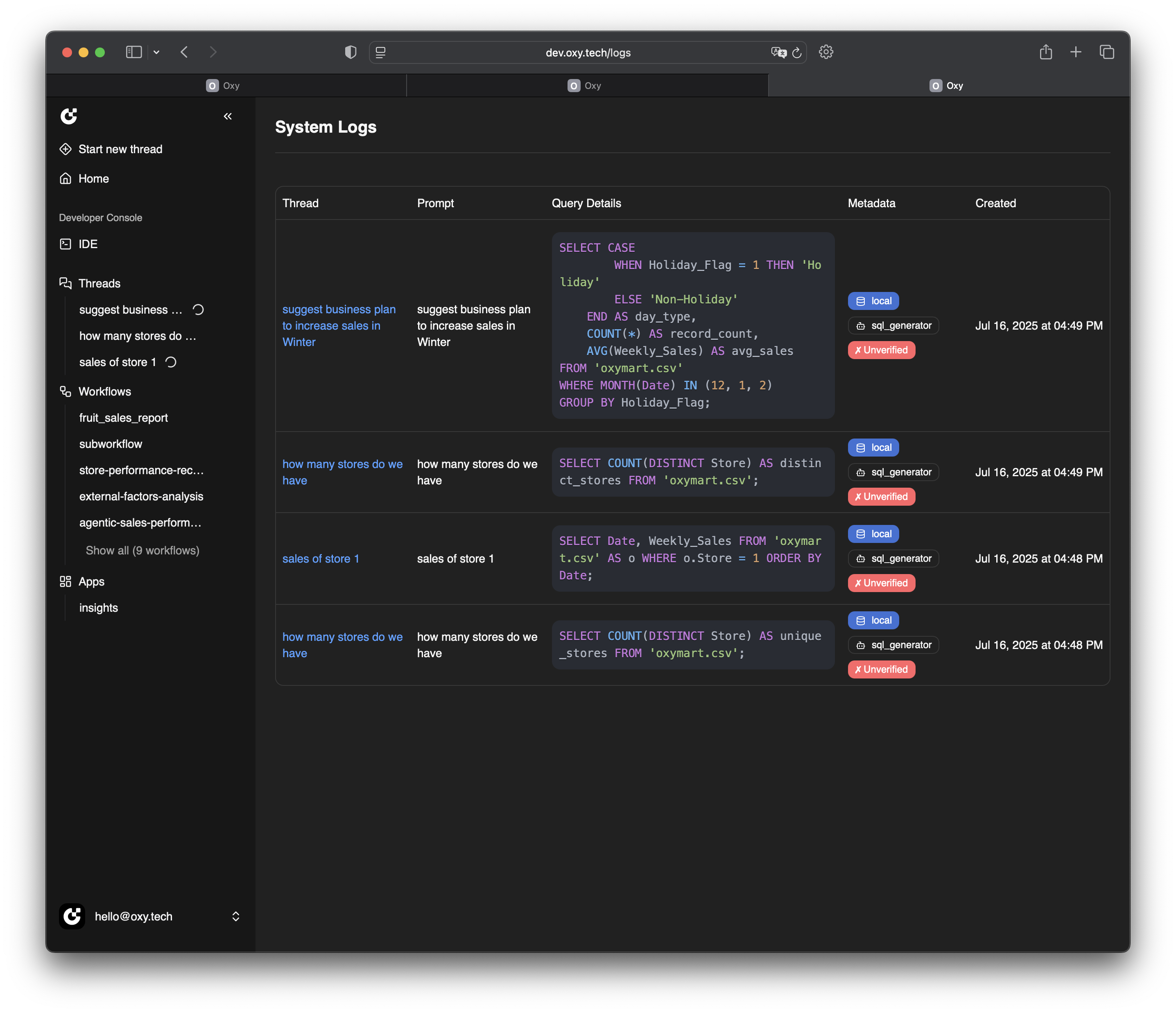Start new thread from sidebar

tap(120, 149)
